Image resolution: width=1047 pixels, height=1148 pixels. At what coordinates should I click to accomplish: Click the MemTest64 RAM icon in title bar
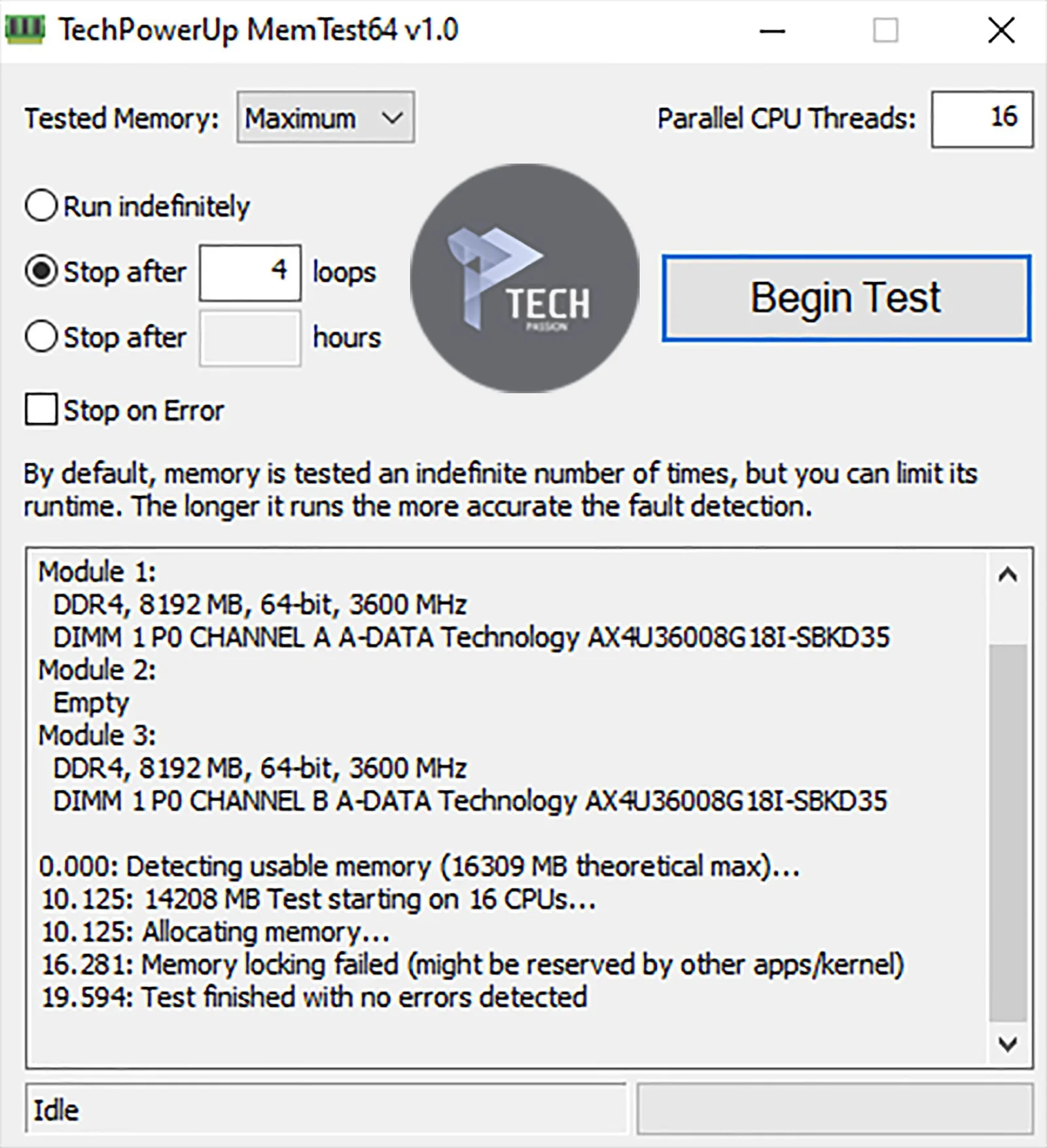25,29
